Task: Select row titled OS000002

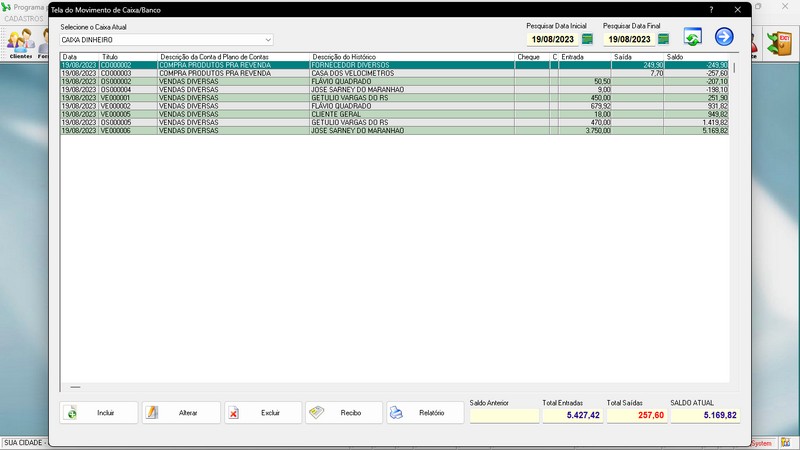Action: (394, 82)
